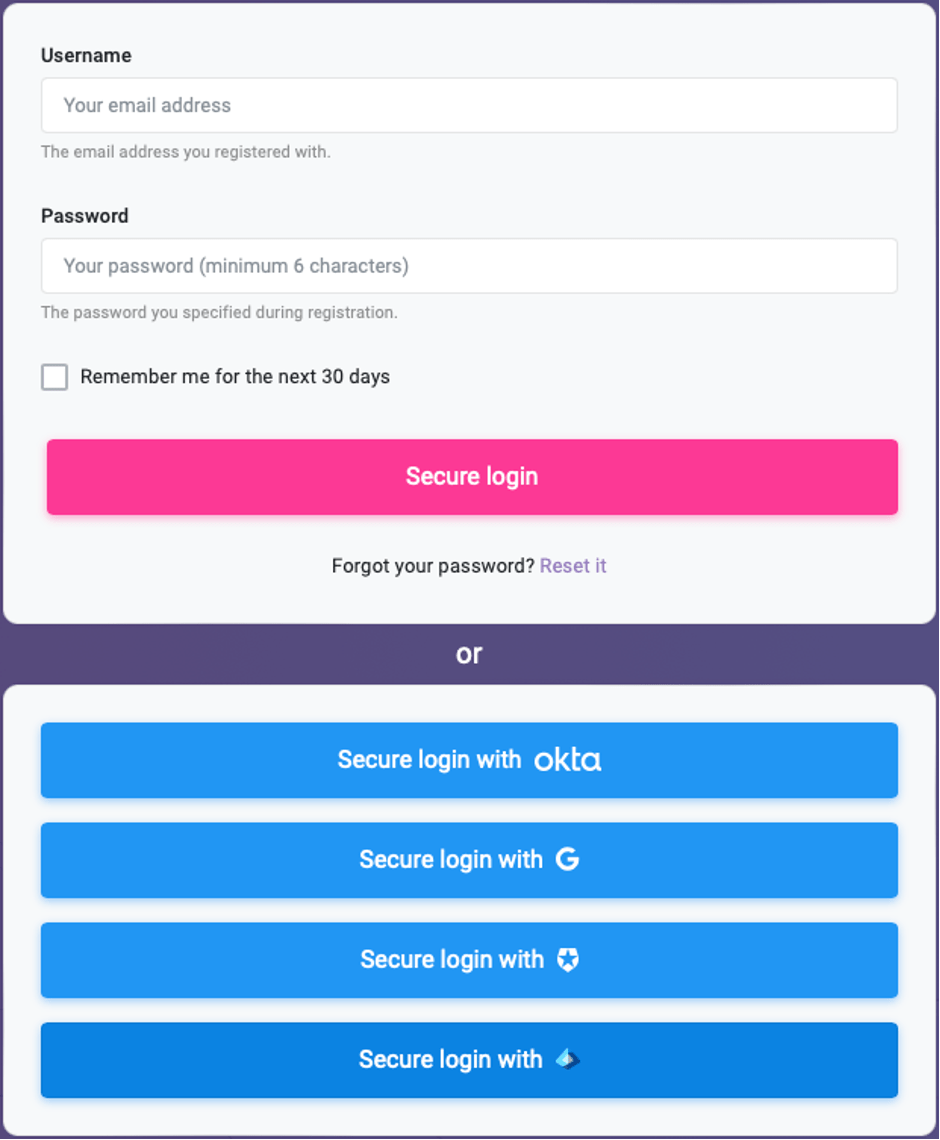This screenshot has width=940, height=1140.
Task: Click the Auth0 shield star icon
Action: coord(567,960)
